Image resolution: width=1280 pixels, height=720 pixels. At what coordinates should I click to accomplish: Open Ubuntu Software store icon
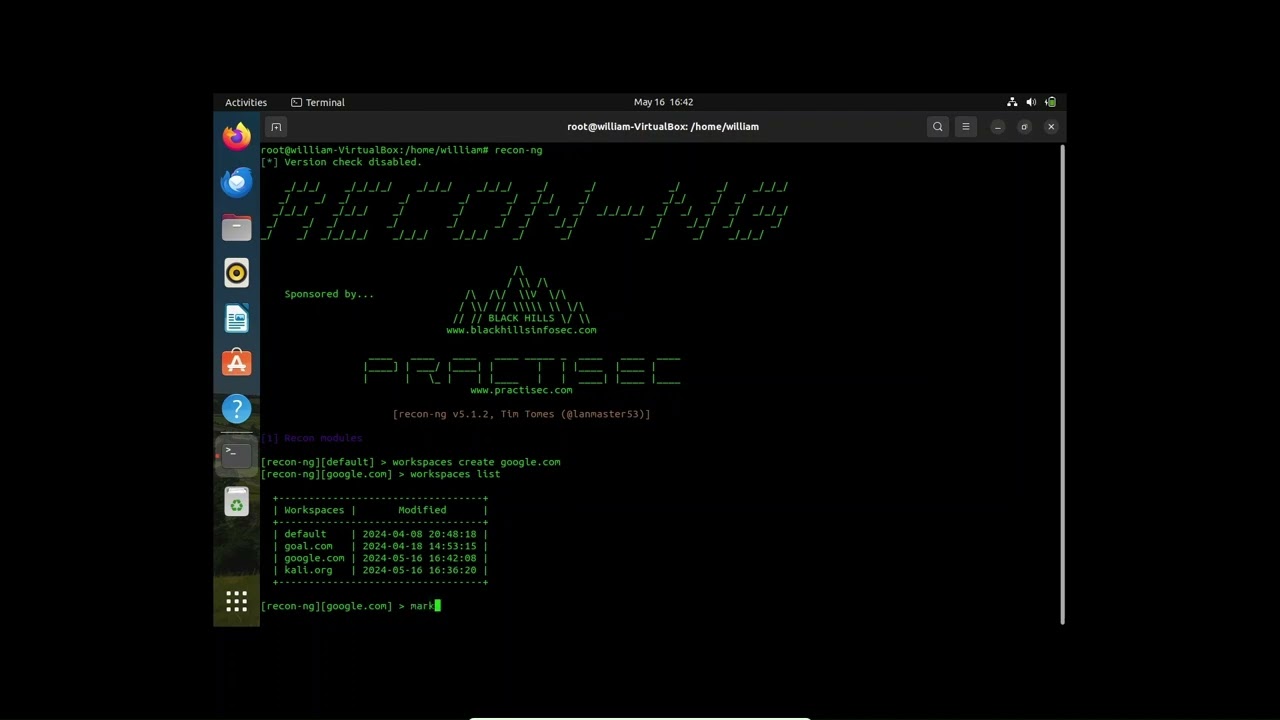click(237, 363)
